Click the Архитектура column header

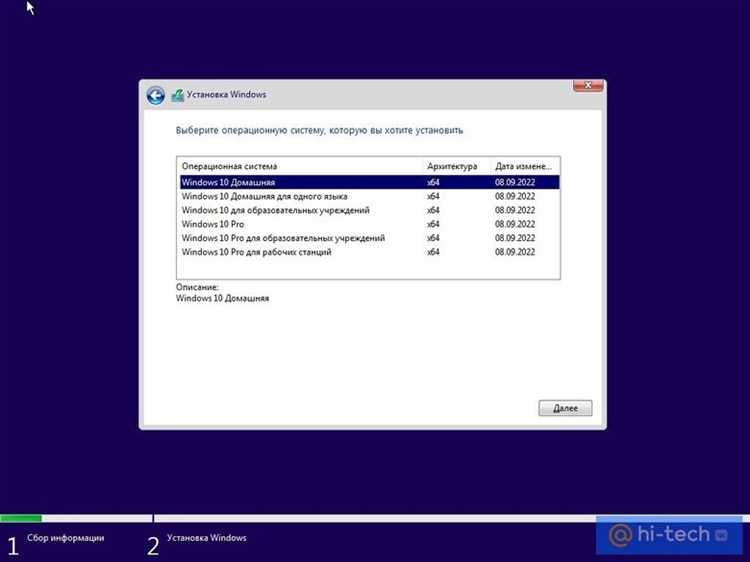point(457,166)
